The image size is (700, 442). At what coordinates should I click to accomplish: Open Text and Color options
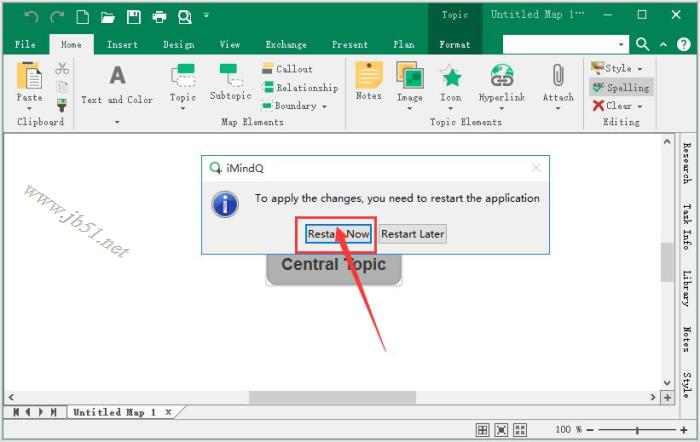click(x=117, y=85)
